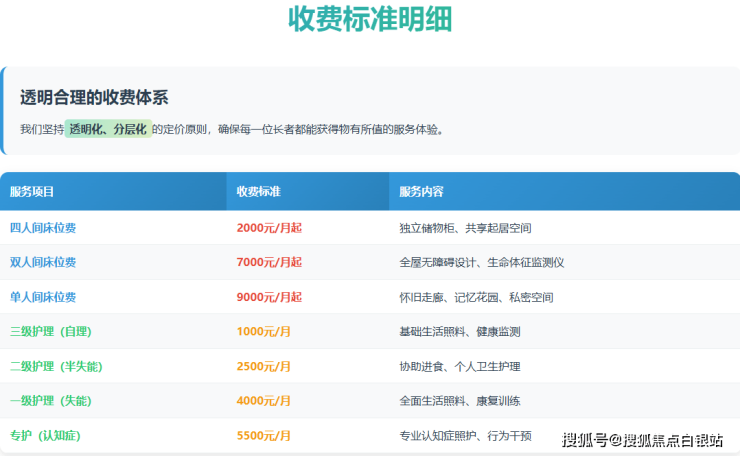Screen dimensions: 740x456
Task: Click the 2000元/月起 price
Action: [x=269, y=228]
